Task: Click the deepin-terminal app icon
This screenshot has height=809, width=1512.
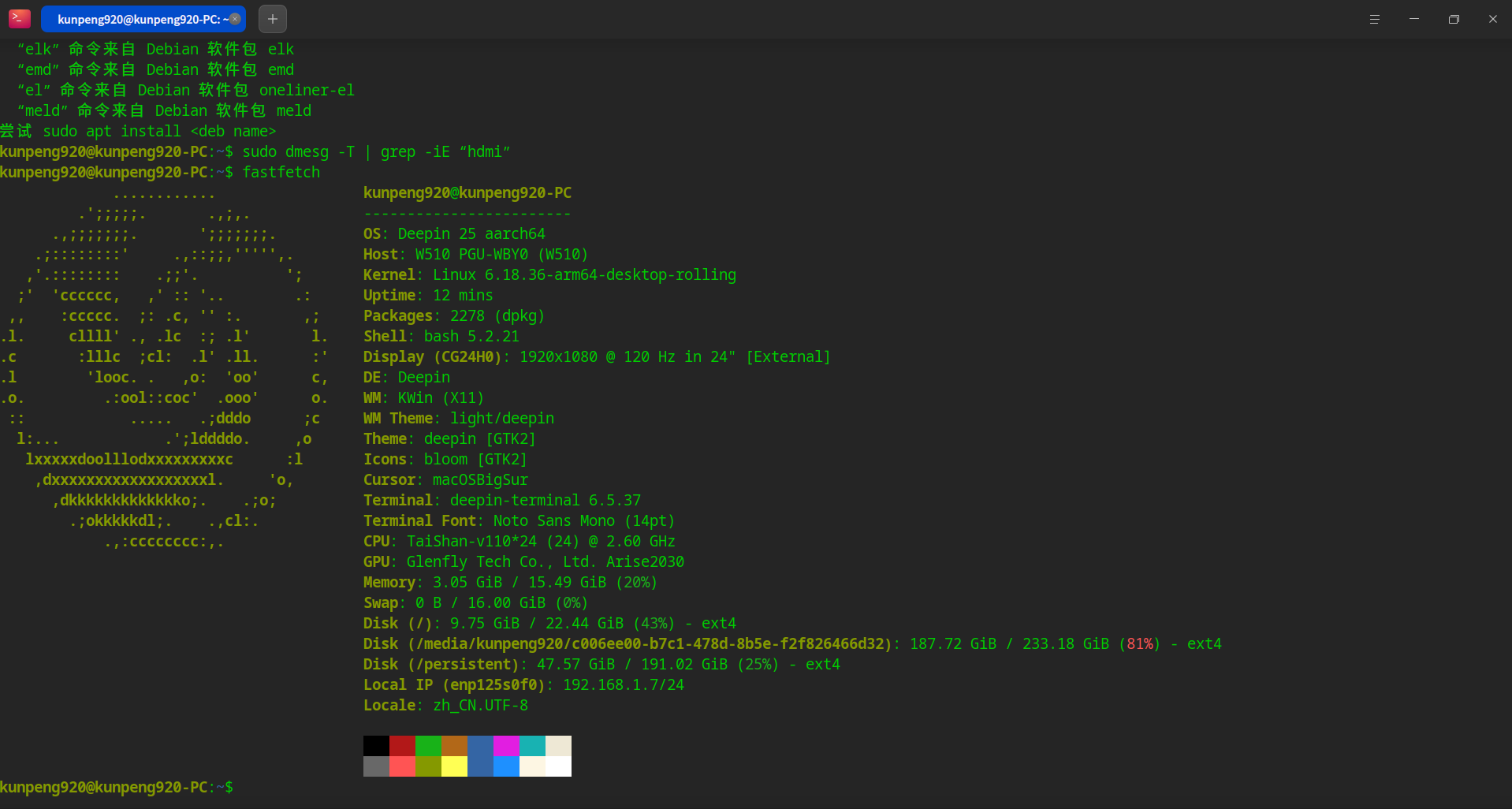Action: coord(20,18)
